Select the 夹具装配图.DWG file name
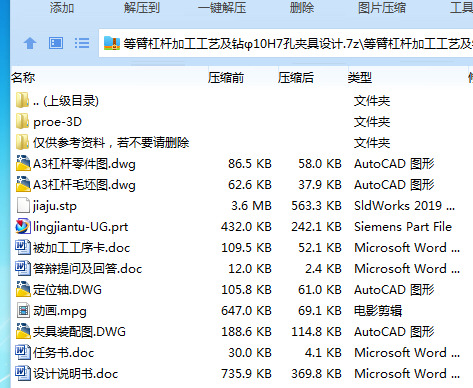Viewport: 473px width, 388px height. coord(79,332)
